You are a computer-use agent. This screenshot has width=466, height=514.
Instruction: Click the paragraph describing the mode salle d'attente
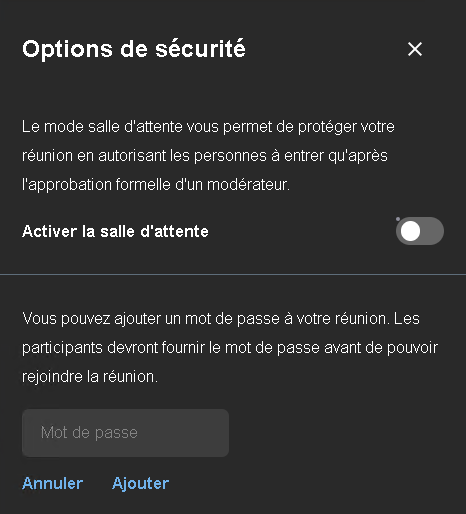(x=208, y=156)
